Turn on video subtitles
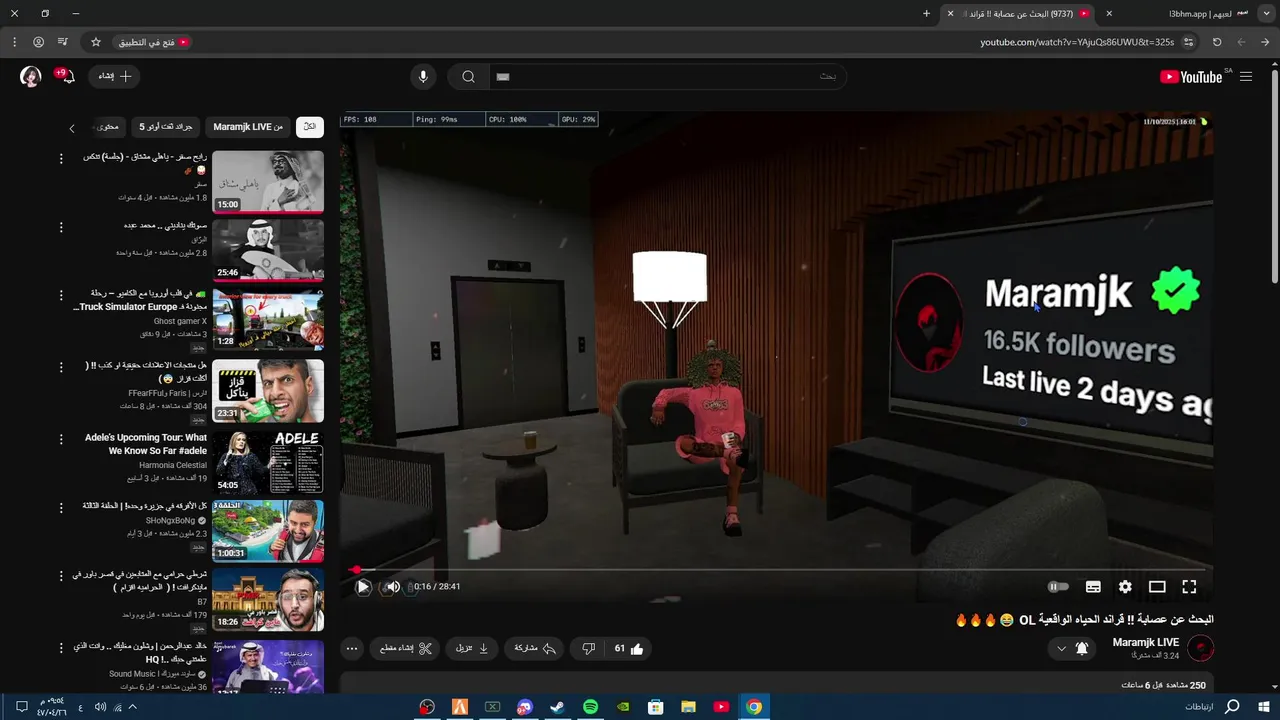The image size is (1280, 720). [1093, 587]
